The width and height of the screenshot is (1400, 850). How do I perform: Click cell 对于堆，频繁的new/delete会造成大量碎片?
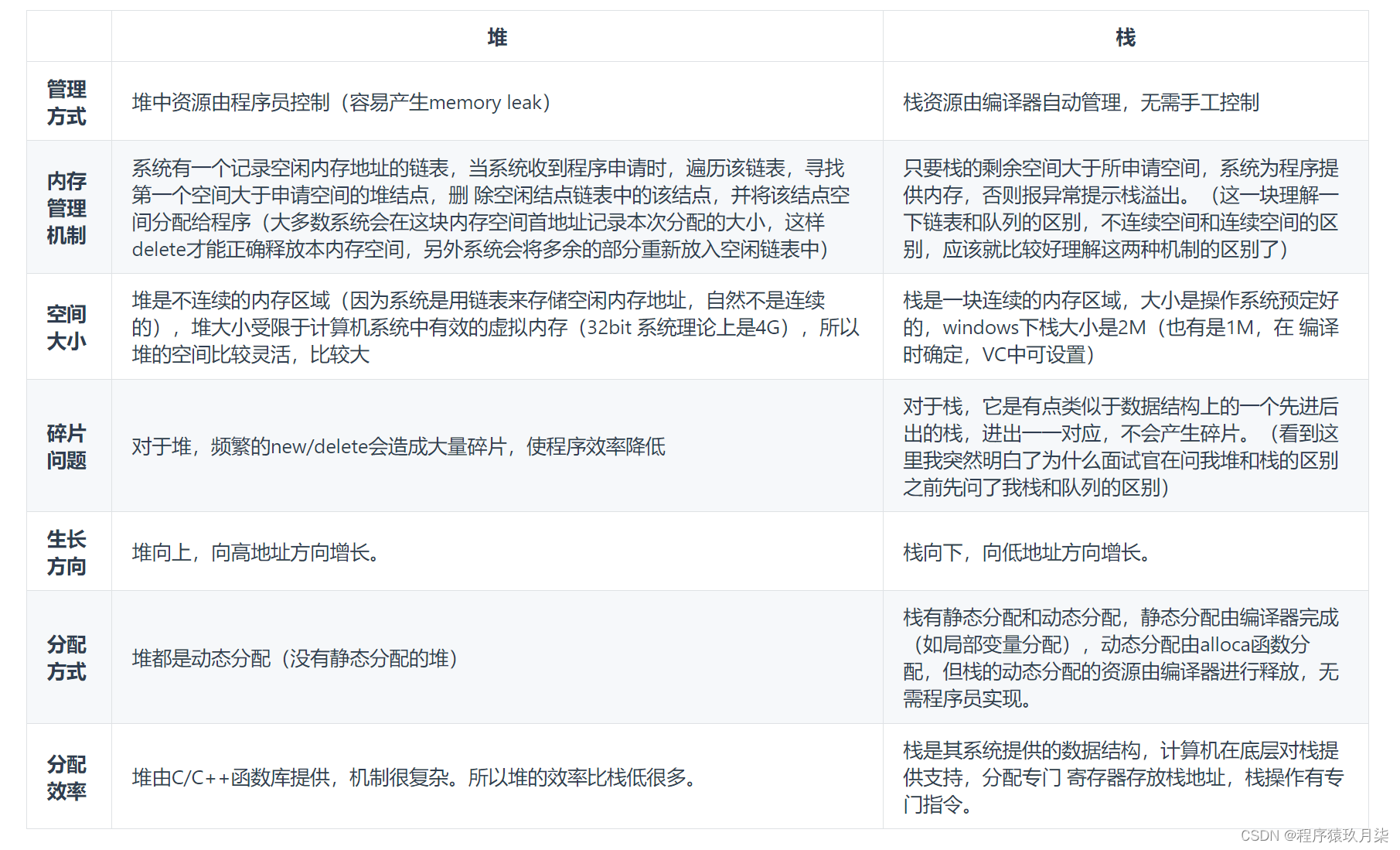tap(497, 446)
